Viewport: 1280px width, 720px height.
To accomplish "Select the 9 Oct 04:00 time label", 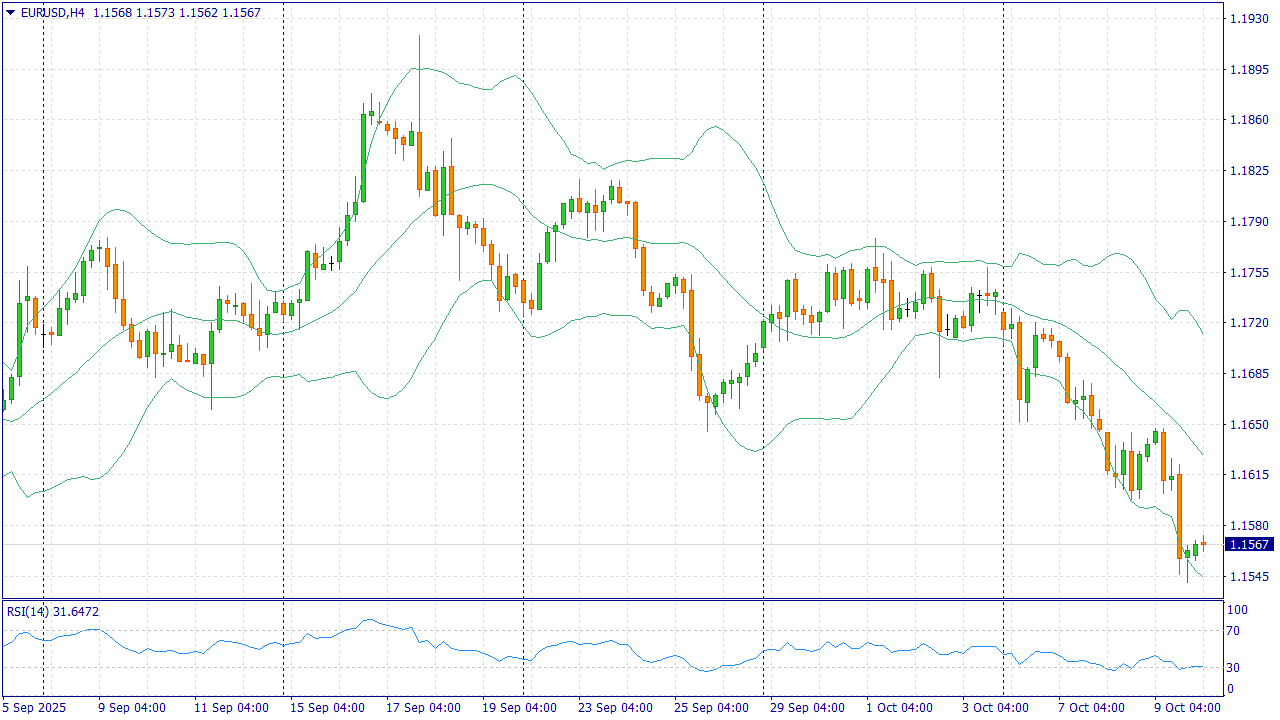I will [1187, 707].
